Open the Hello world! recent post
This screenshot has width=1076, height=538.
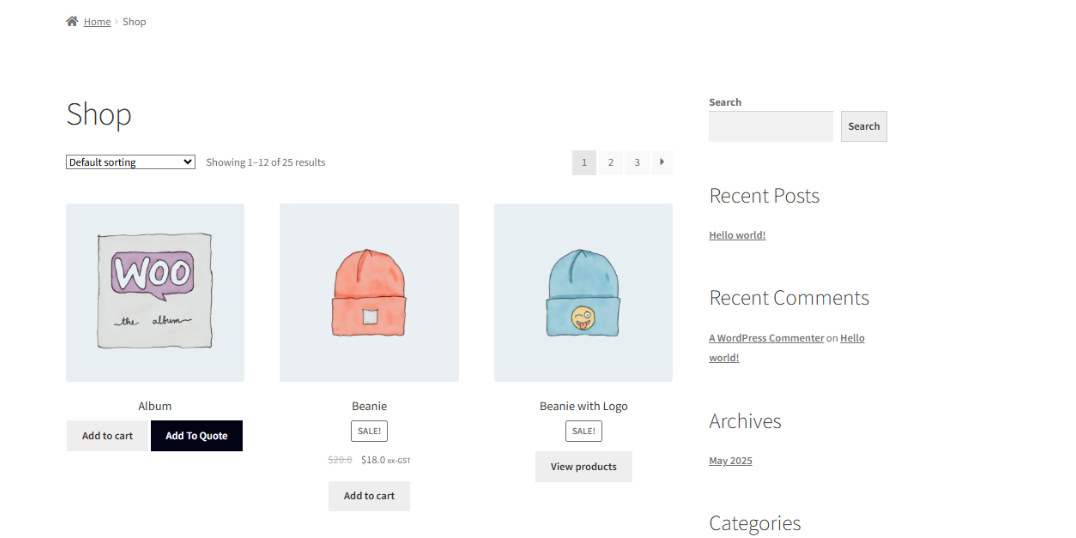coord(737,236)
